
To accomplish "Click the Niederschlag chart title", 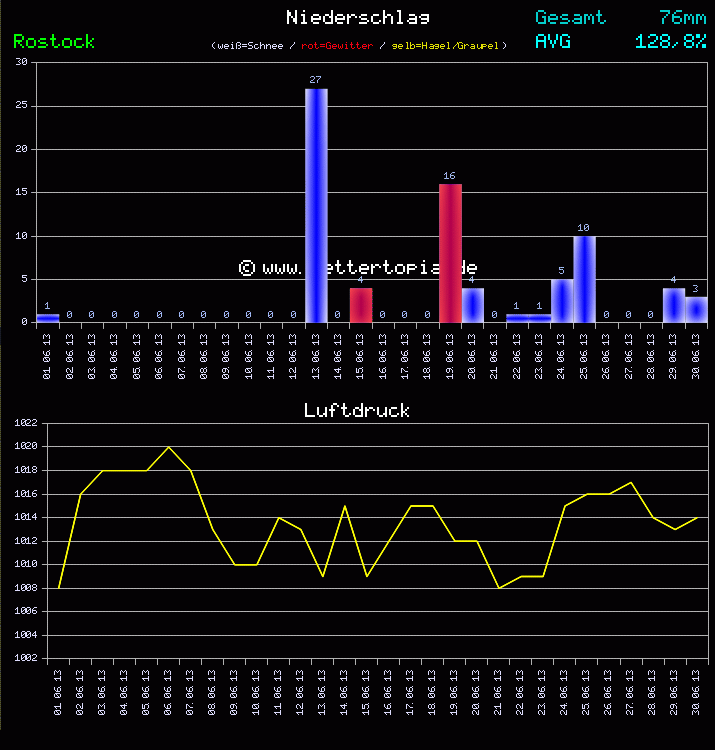I will pyautogui.click(x=358, y=17).
